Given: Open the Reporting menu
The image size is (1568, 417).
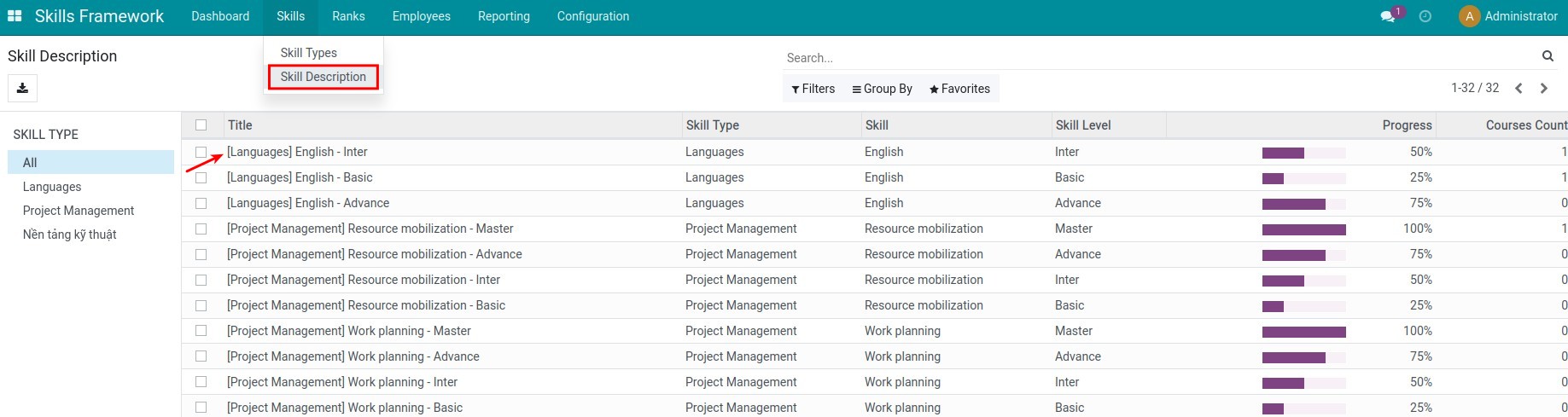Looking at the screenshot, I should (x=504, y=16).
